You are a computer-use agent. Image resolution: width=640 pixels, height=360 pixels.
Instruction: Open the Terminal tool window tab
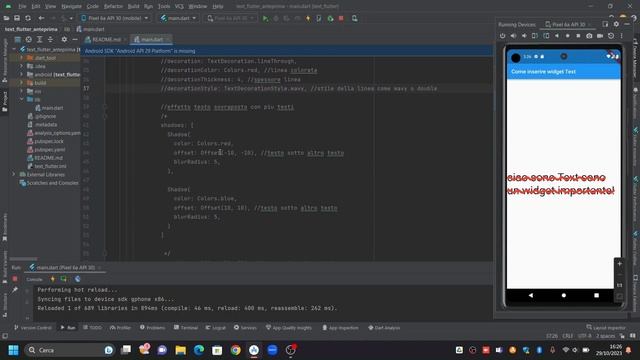[186, 328]
